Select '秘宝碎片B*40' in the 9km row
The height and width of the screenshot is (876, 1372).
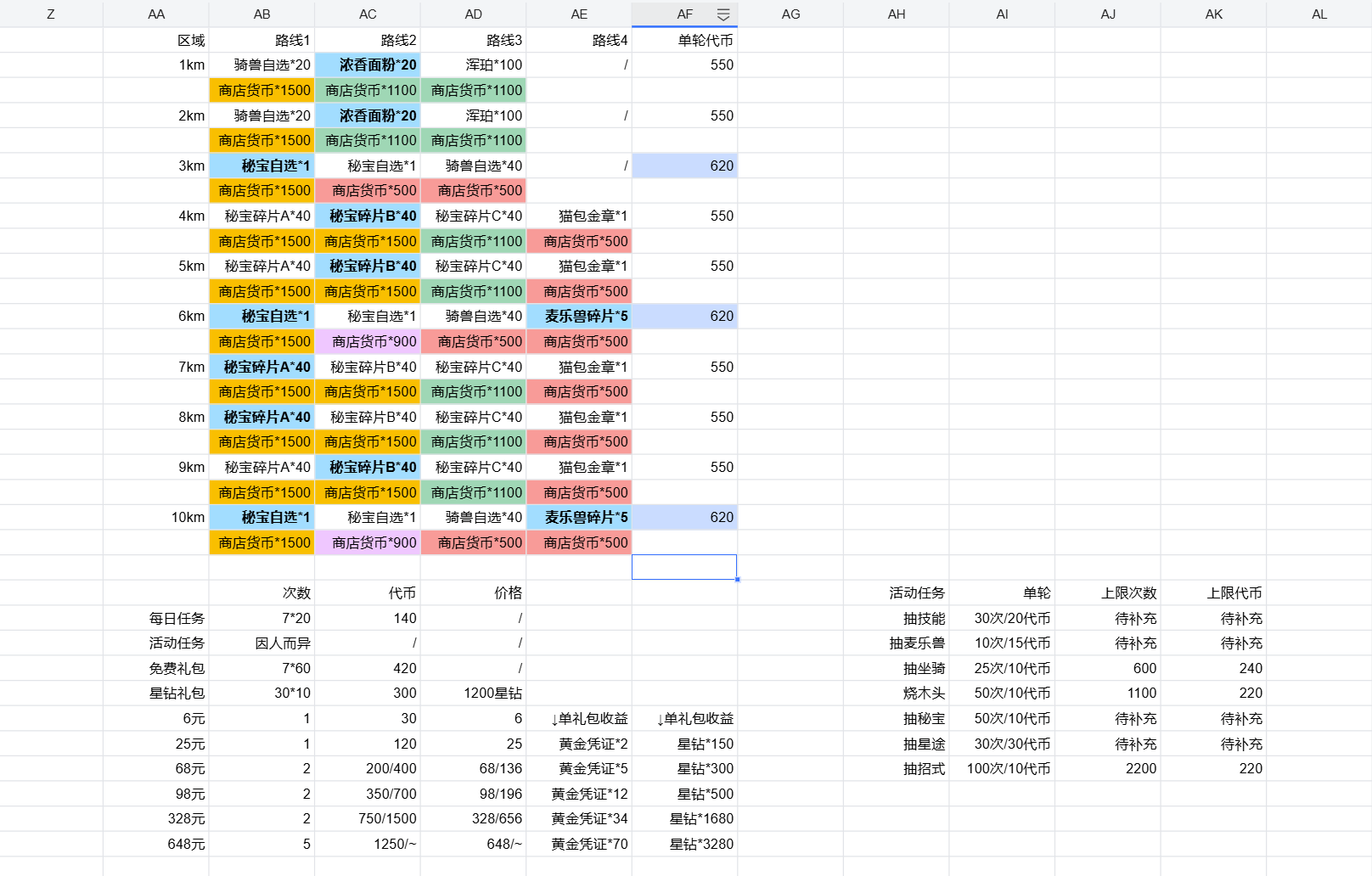click(368, 467)
